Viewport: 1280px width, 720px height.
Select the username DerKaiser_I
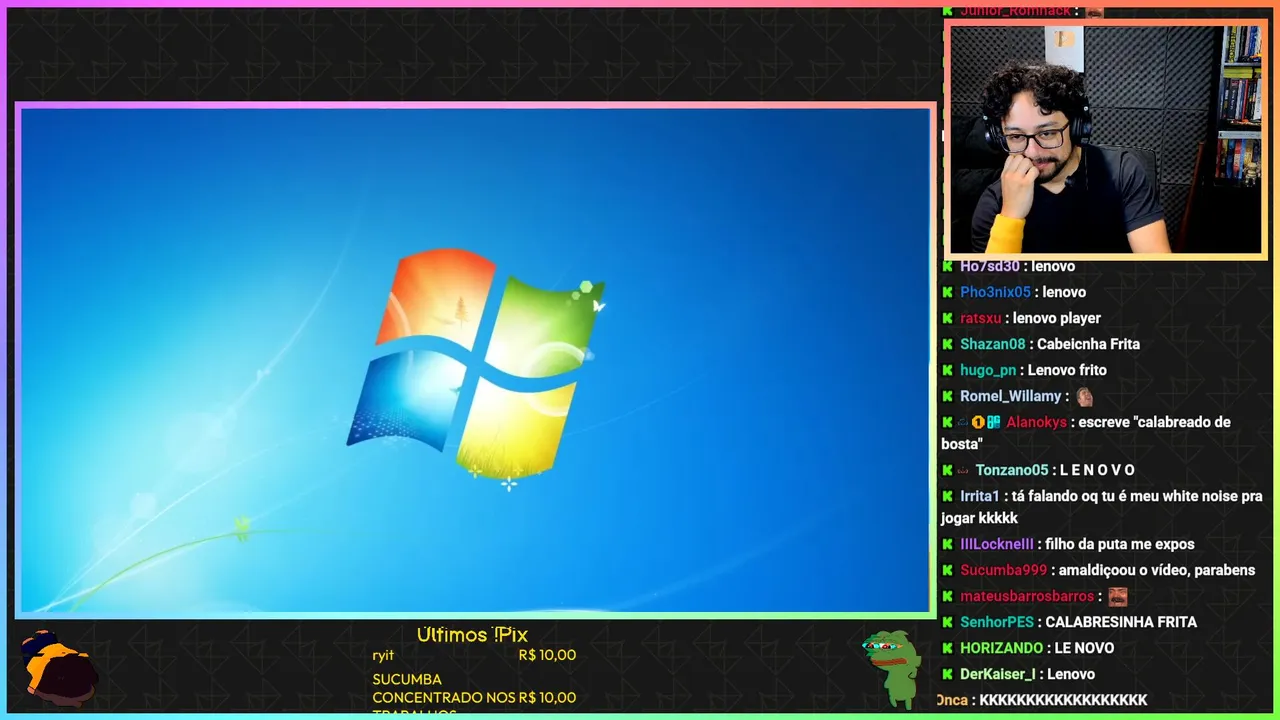click(998, 674)
